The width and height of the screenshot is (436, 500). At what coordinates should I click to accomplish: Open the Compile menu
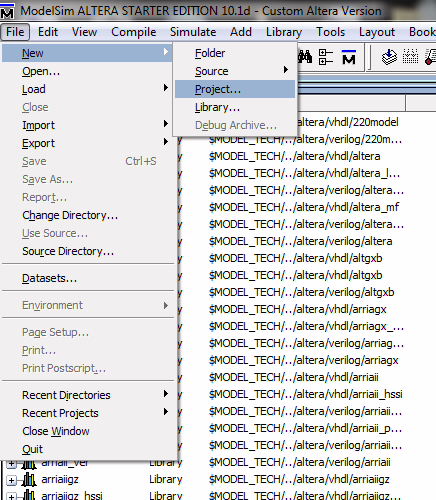click(x=134, y=32)
